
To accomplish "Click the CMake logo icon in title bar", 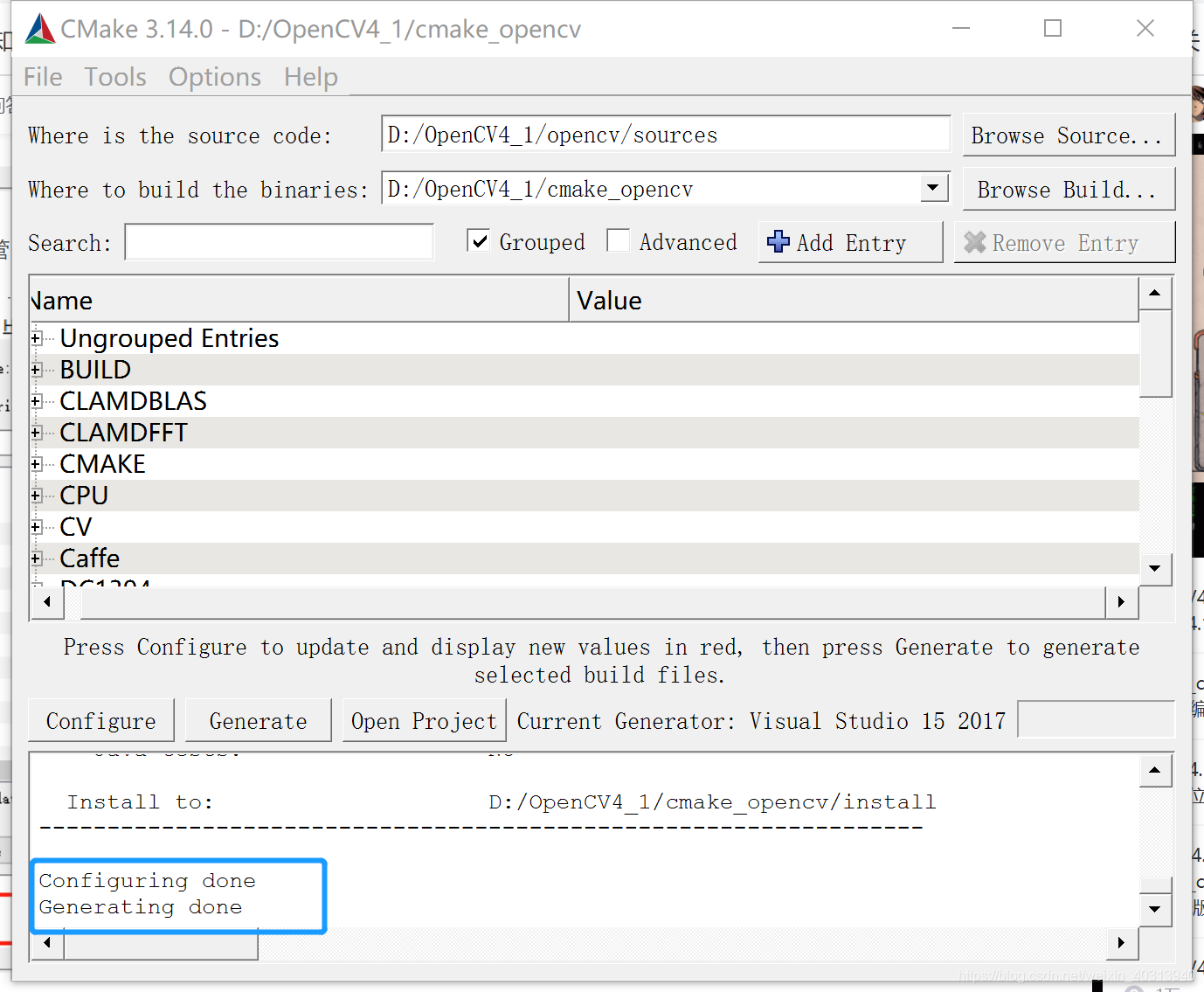I will 40,29.
